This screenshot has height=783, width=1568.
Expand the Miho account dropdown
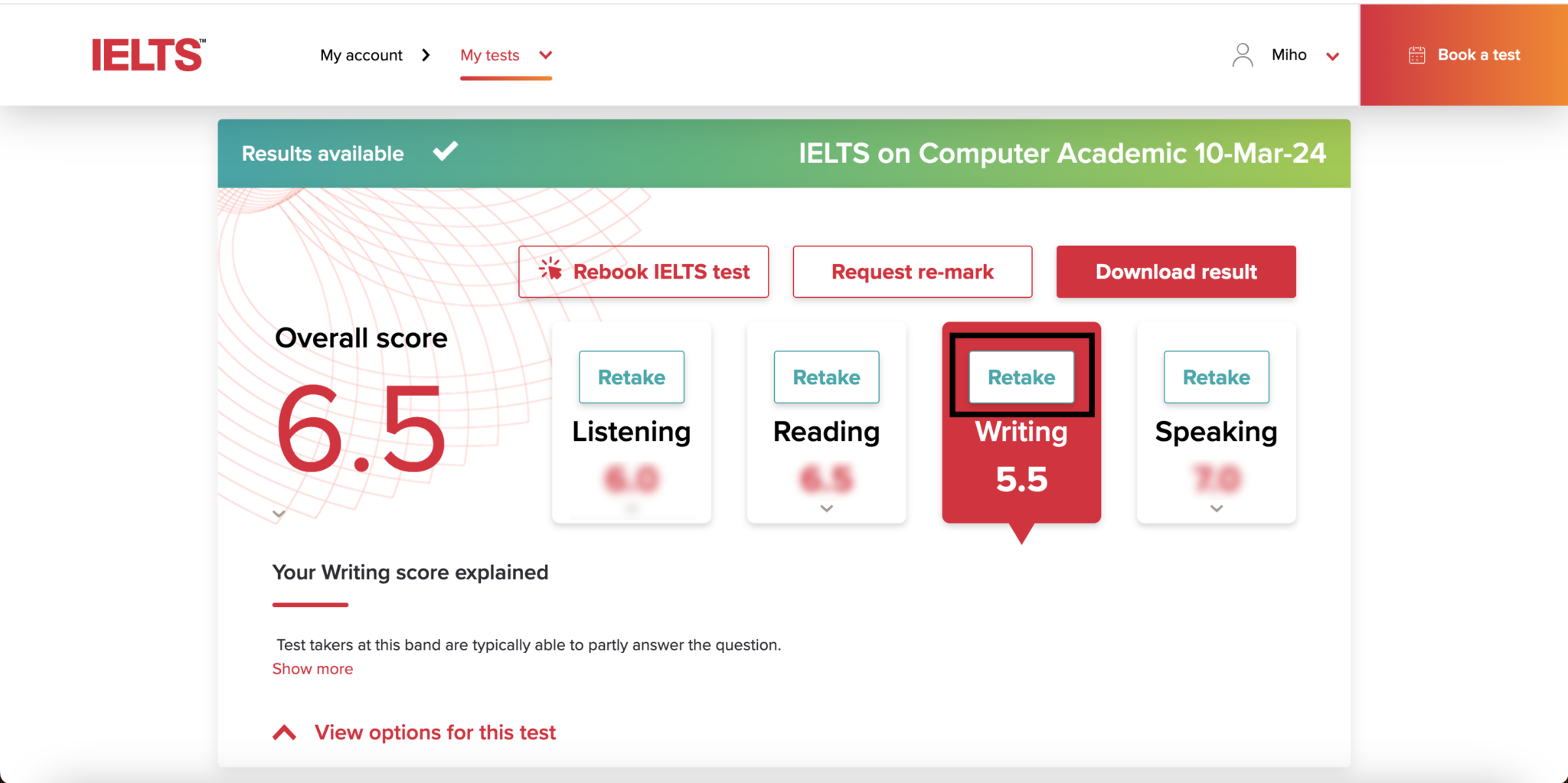click(x=1334, y=56)
